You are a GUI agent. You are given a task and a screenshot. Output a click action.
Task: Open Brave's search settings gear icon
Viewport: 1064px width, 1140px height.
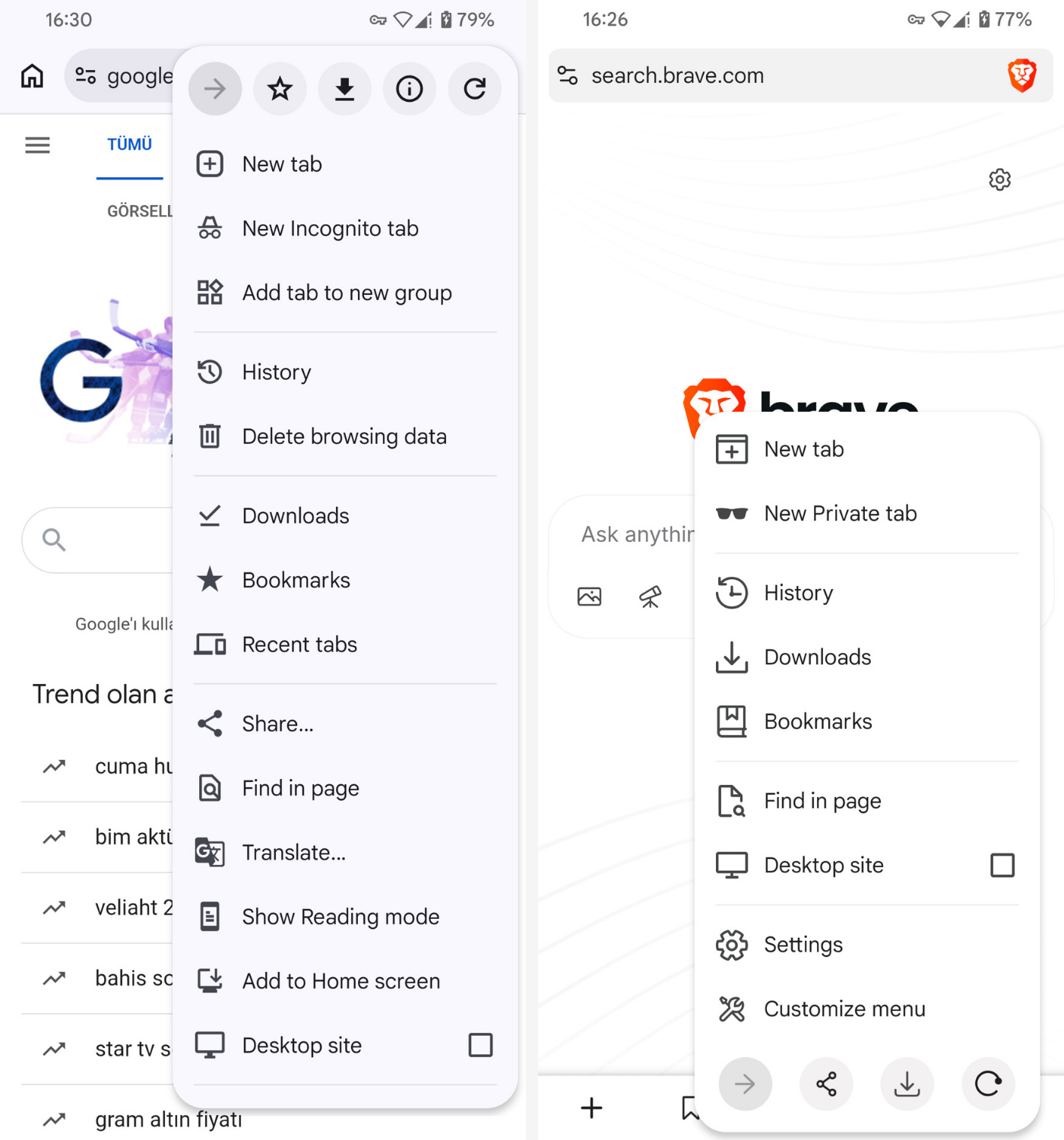click(1000, 179)
